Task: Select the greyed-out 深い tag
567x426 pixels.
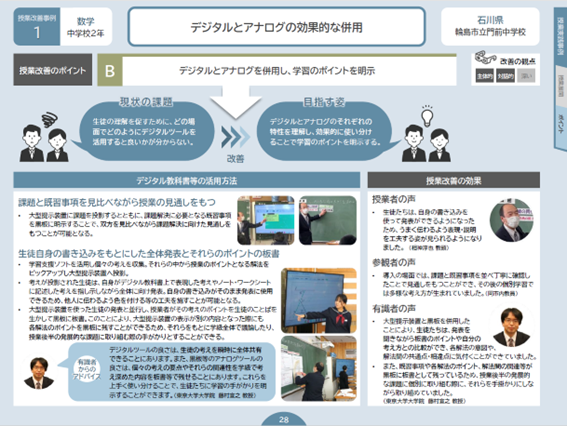Action: 526,76
